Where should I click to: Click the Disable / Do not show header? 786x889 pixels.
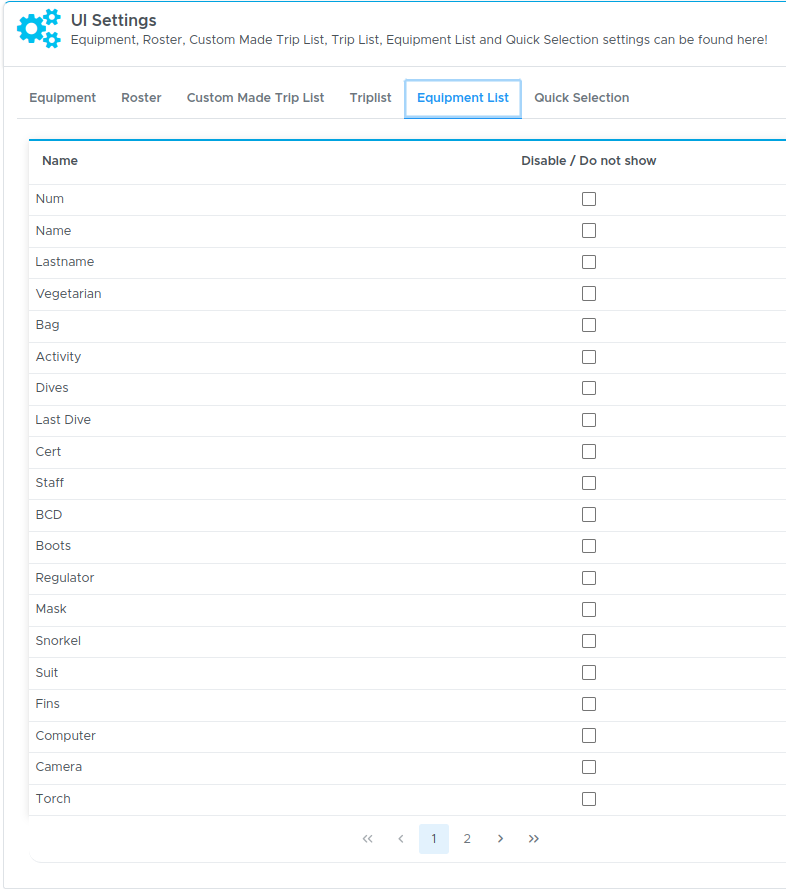tap(589, 161)
